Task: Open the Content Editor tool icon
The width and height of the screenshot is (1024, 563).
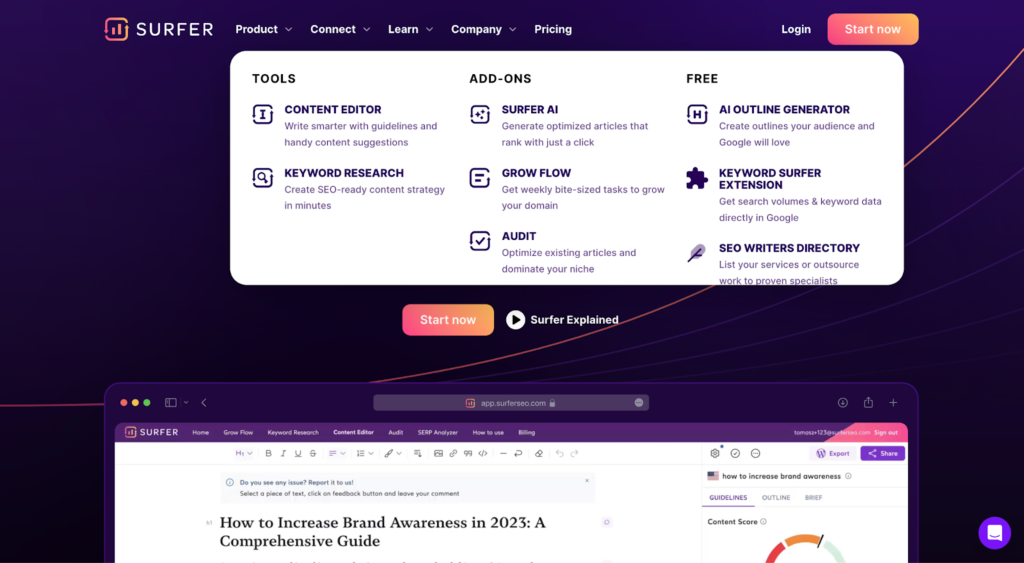Action: tap(263, 114)
